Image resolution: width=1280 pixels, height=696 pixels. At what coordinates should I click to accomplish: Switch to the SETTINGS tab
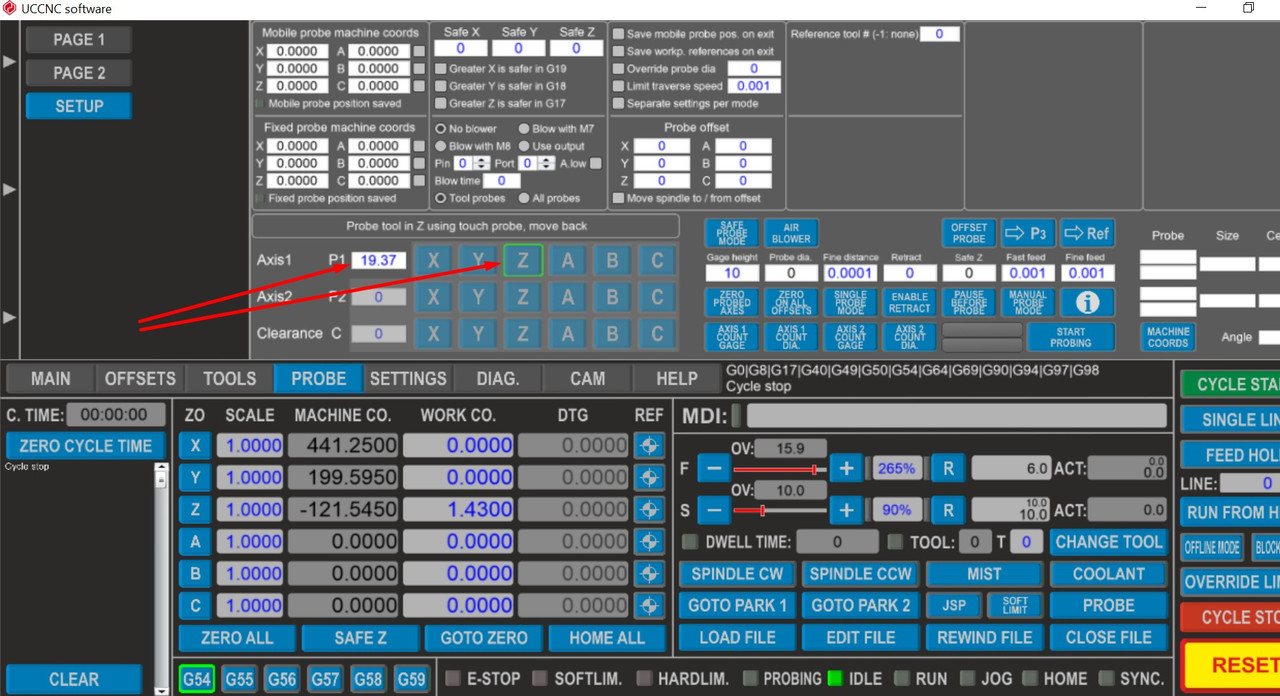(408, 379)
